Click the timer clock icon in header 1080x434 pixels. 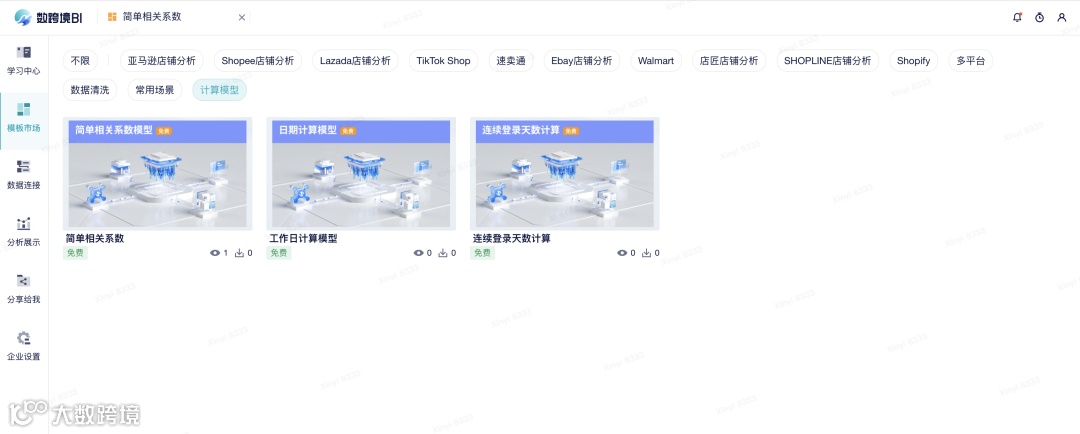pyautogui.click(x=1039, y=17)
